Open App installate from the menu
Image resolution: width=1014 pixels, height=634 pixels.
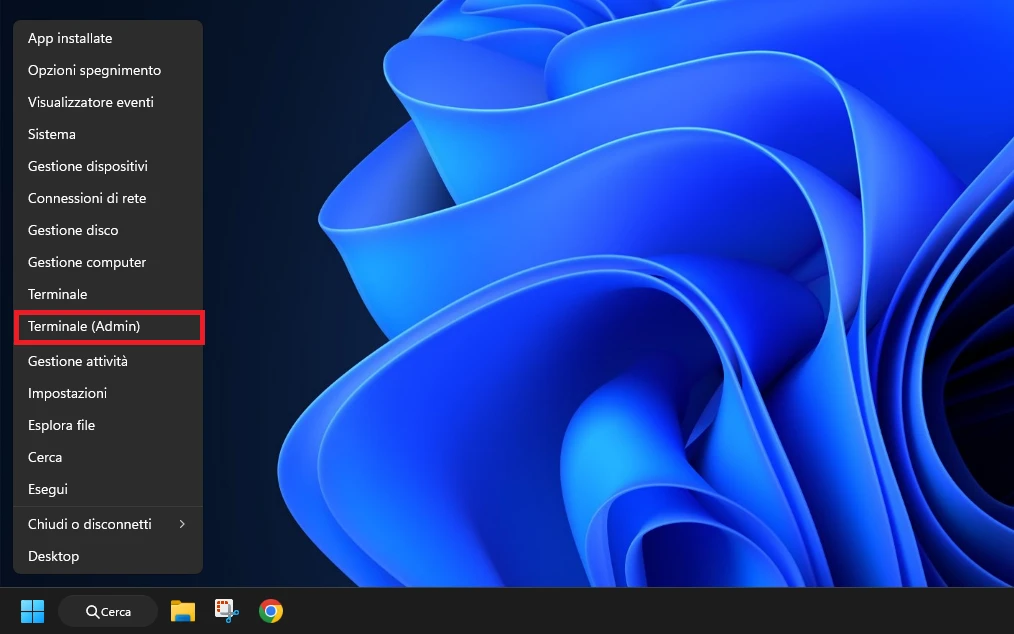point(108,38)
